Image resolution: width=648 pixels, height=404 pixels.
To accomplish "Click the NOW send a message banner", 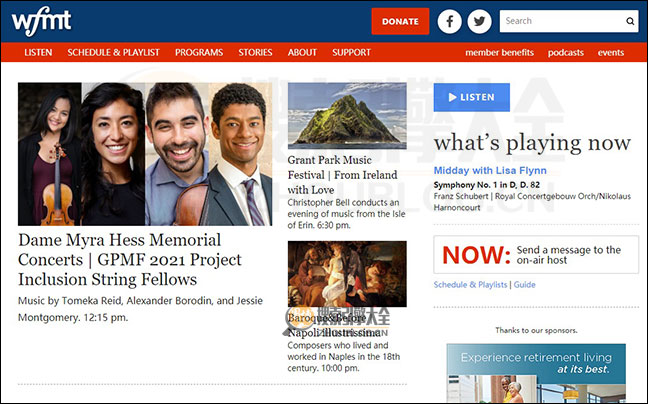I will pyautogui.click(x=536, y=254).
